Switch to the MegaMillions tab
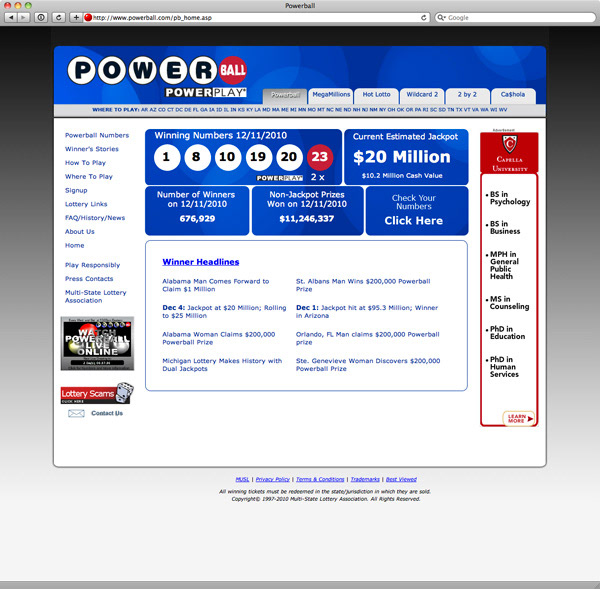 [331, 96]
